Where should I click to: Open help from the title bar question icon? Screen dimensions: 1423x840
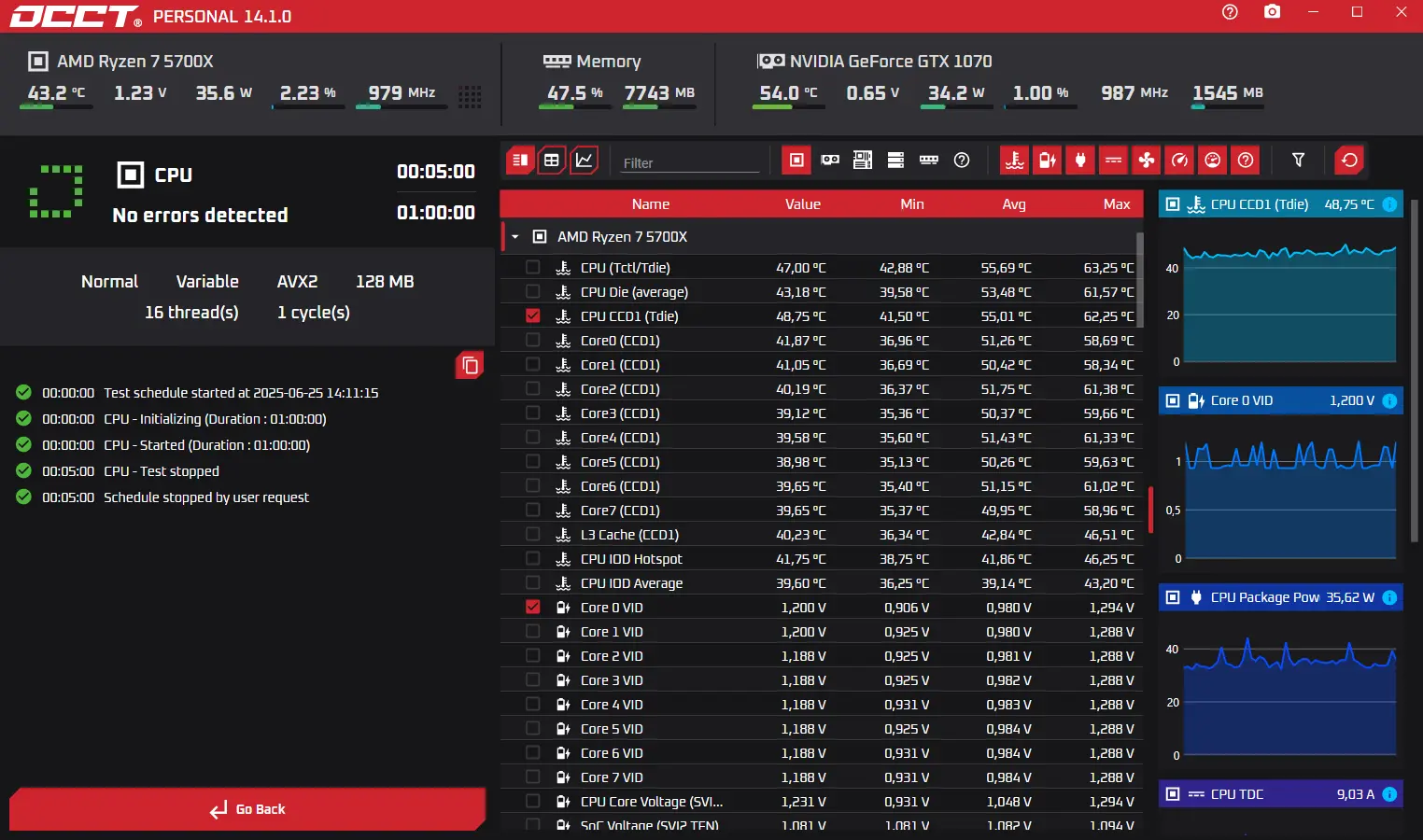[x=1230, y=12]
